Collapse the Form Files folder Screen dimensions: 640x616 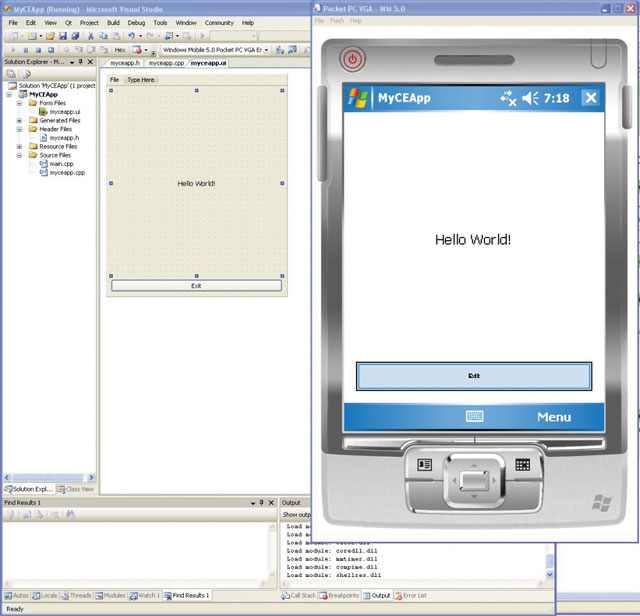pyautogui.click(x=20, y=103)
